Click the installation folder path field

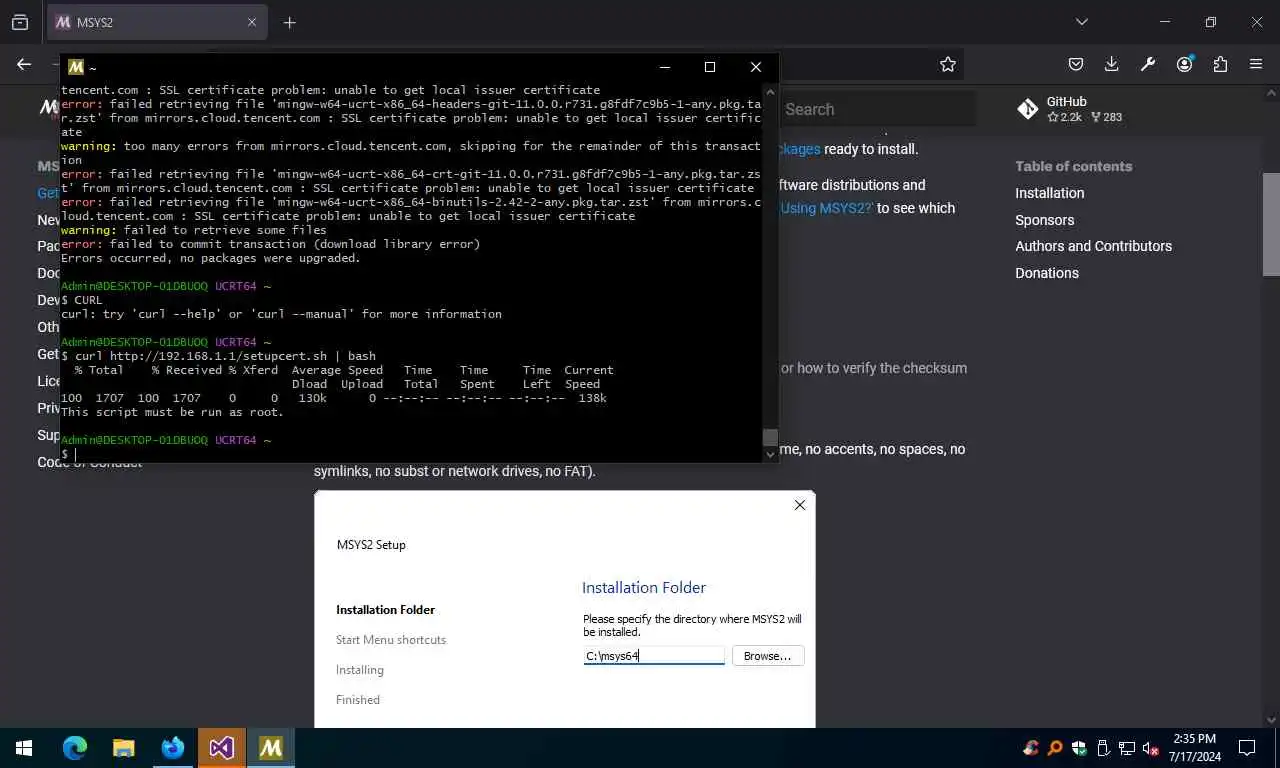coord(654,656)
